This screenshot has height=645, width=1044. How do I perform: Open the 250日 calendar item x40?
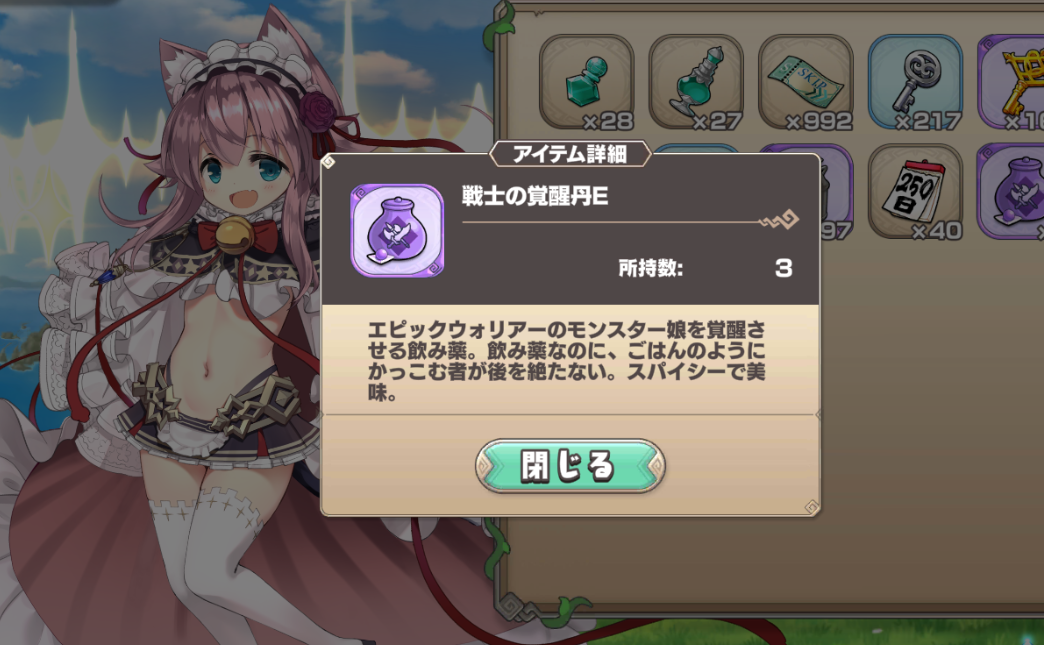pos(915,192)
